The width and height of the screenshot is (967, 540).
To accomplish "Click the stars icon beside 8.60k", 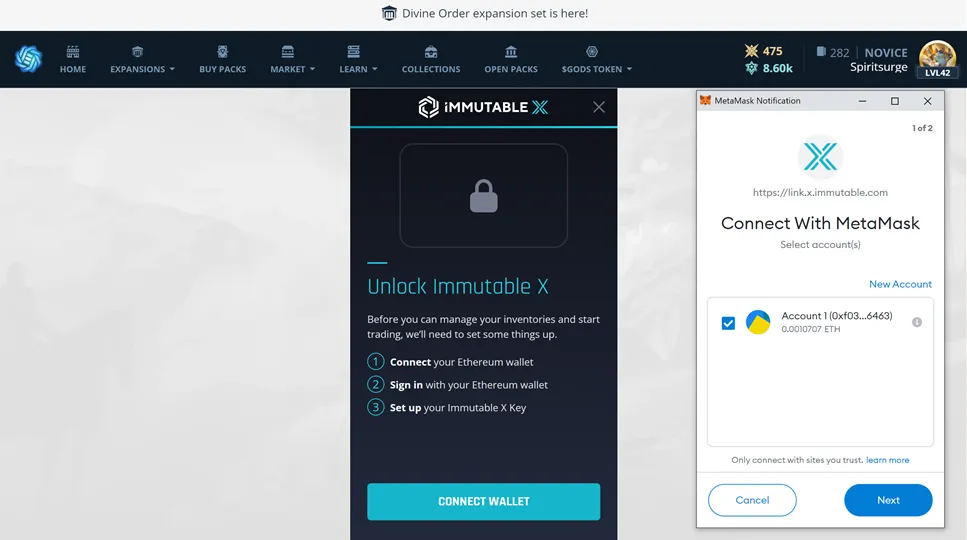I will (751, 68).
